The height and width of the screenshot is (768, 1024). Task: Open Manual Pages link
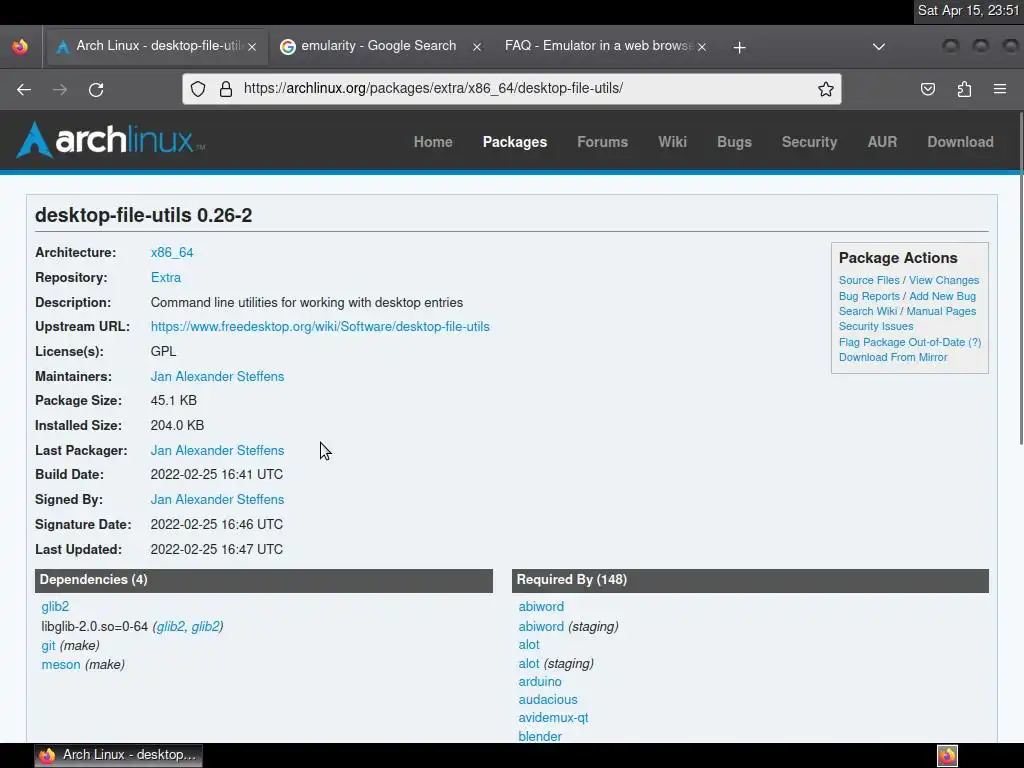click(x=941, y=312)
